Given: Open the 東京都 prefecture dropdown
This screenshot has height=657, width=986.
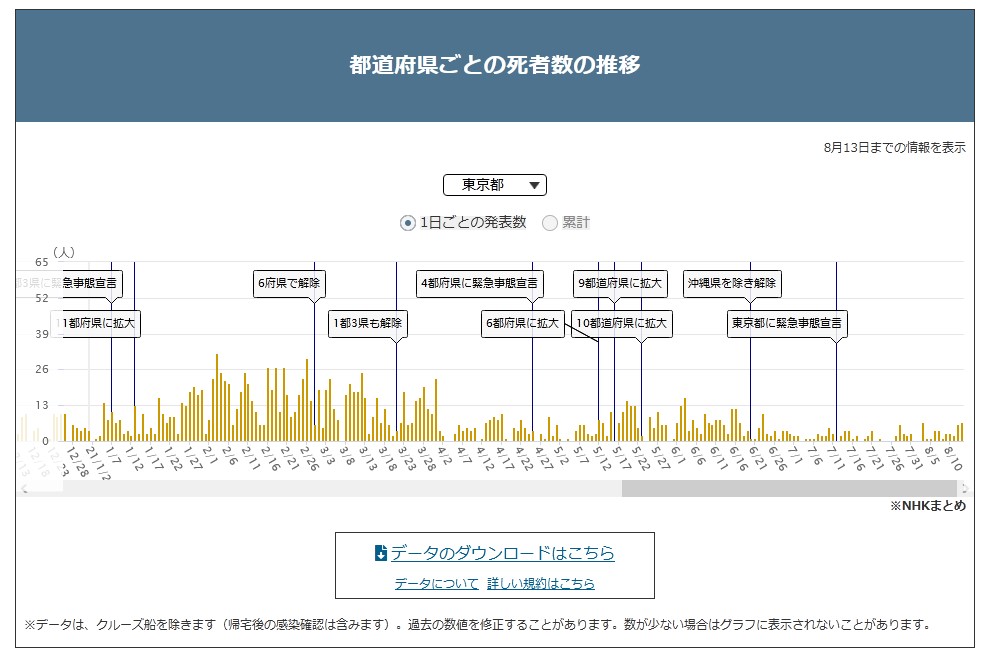Looking at the screenshot, I should [494, 185].
